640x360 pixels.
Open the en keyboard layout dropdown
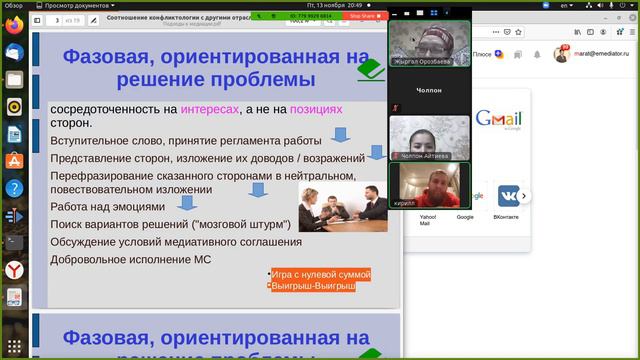coord(567,5)
